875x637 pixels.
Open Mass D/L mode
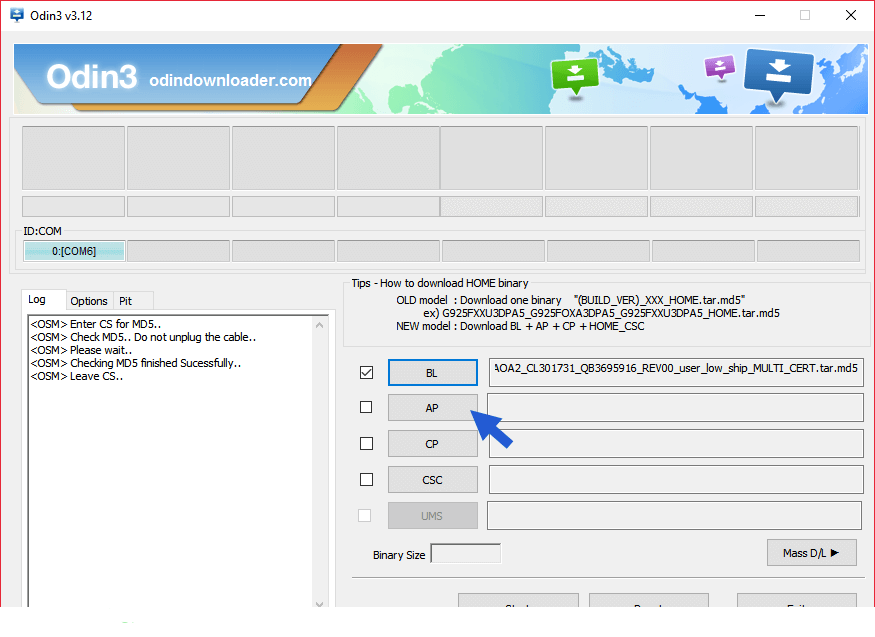[x=811, y=553]
